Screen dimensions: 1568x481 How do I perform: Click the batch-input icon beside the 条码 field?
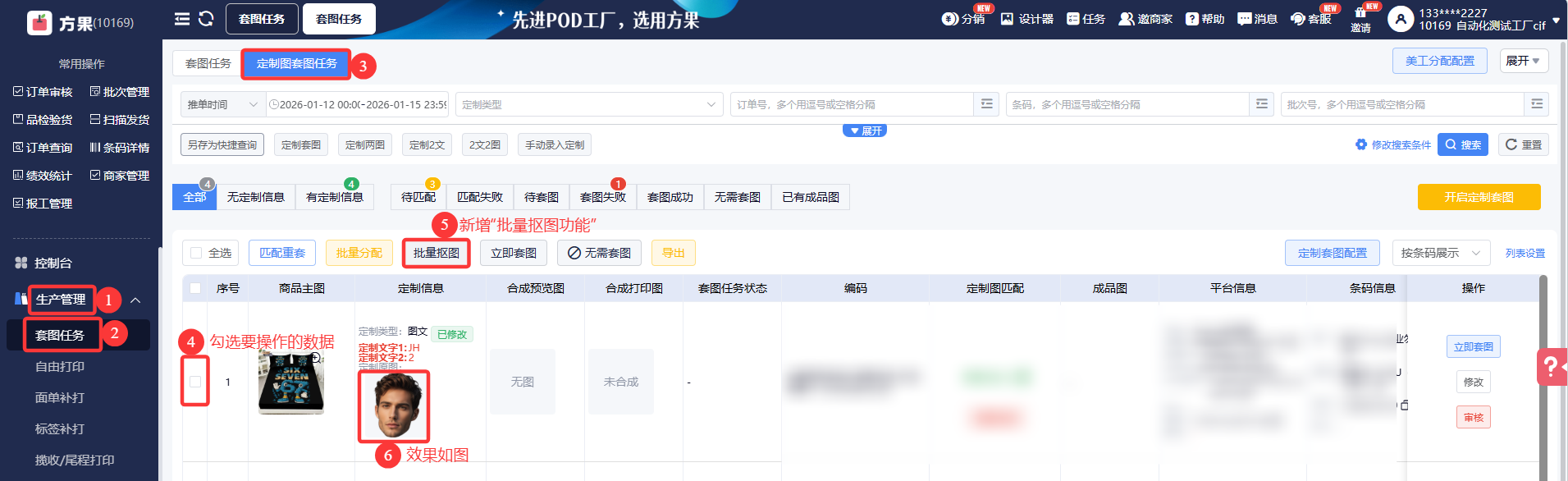[x=1262, y=104]
